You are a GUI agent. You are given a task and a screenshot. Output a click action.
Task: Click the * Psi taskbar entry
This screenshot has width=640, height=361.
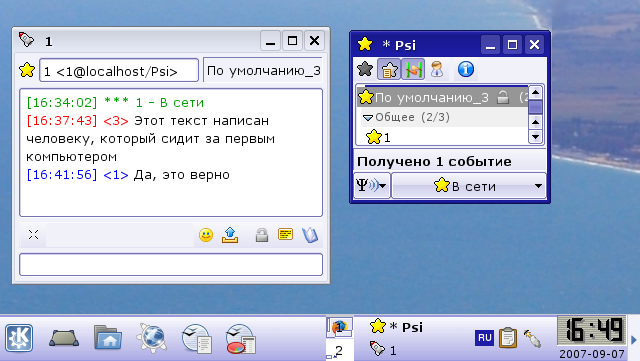tap(396, 327)
